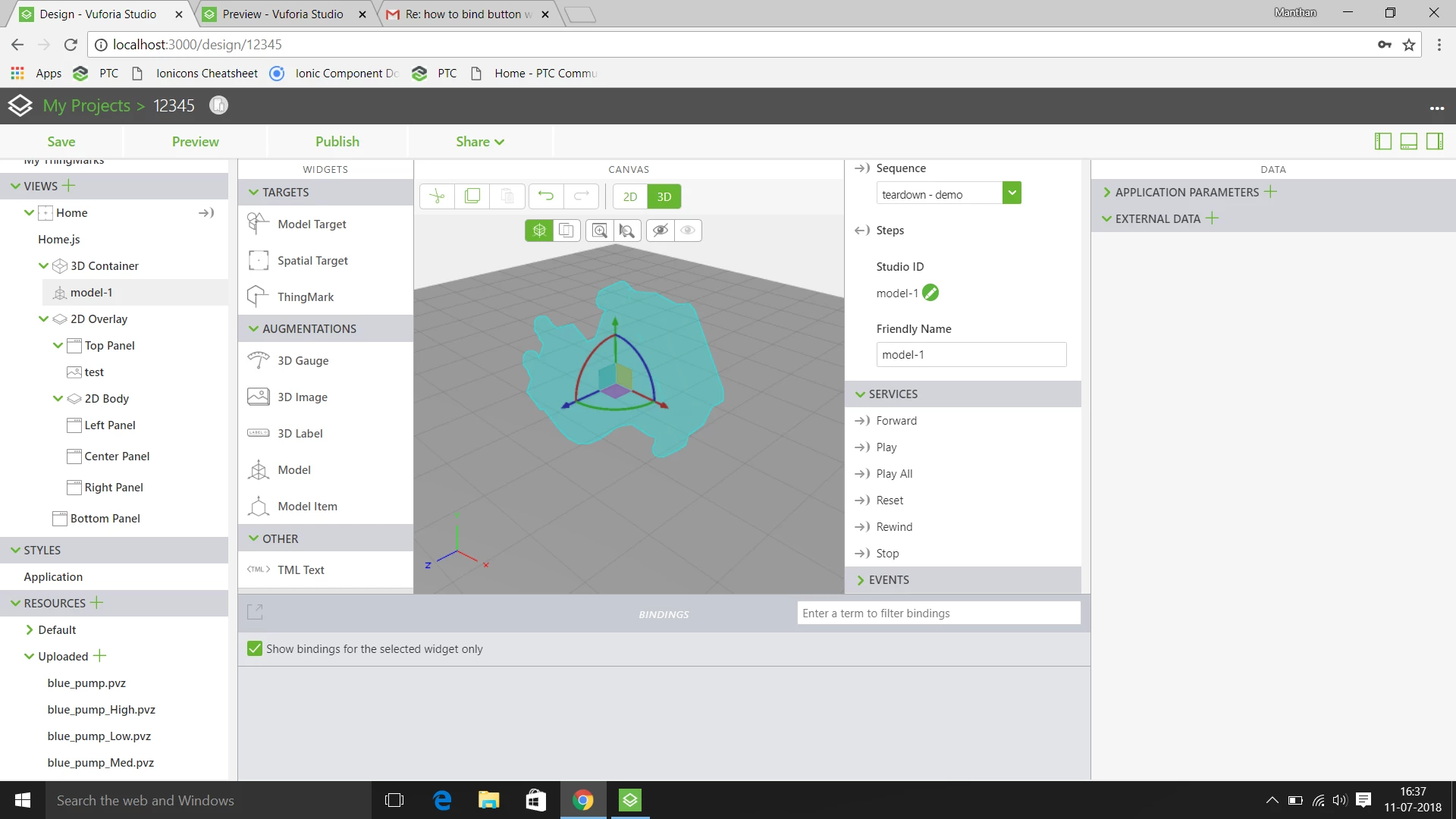Click the My Projects breadcrumb link
Viewport: 1456px width, 819px height.
tap(86, 105)
